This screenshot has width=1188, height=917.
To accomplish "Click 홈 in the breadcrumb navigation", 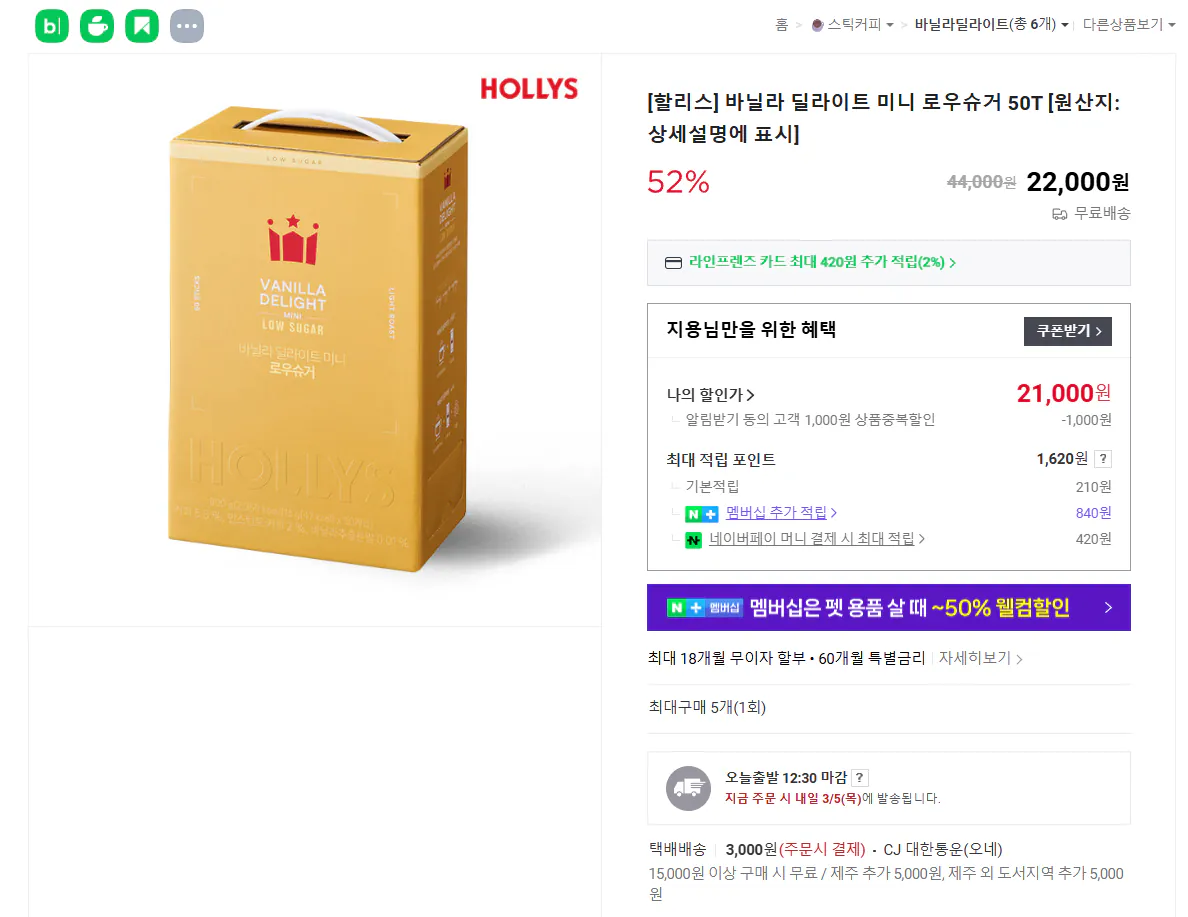I will 781,25.
